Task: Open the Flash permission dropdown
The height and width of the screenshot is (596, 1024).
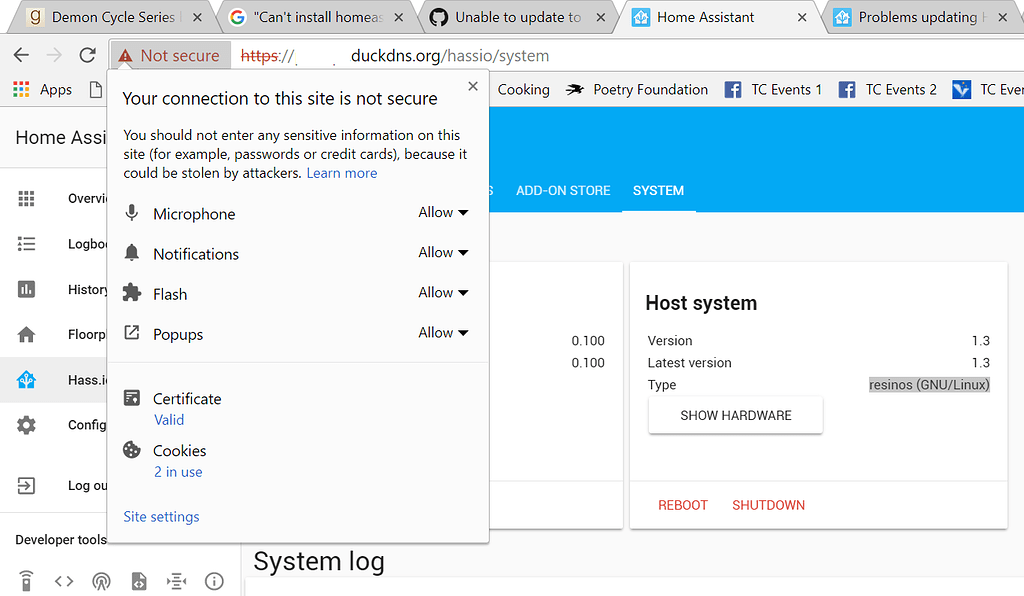Action: click(x=443, y=293)
